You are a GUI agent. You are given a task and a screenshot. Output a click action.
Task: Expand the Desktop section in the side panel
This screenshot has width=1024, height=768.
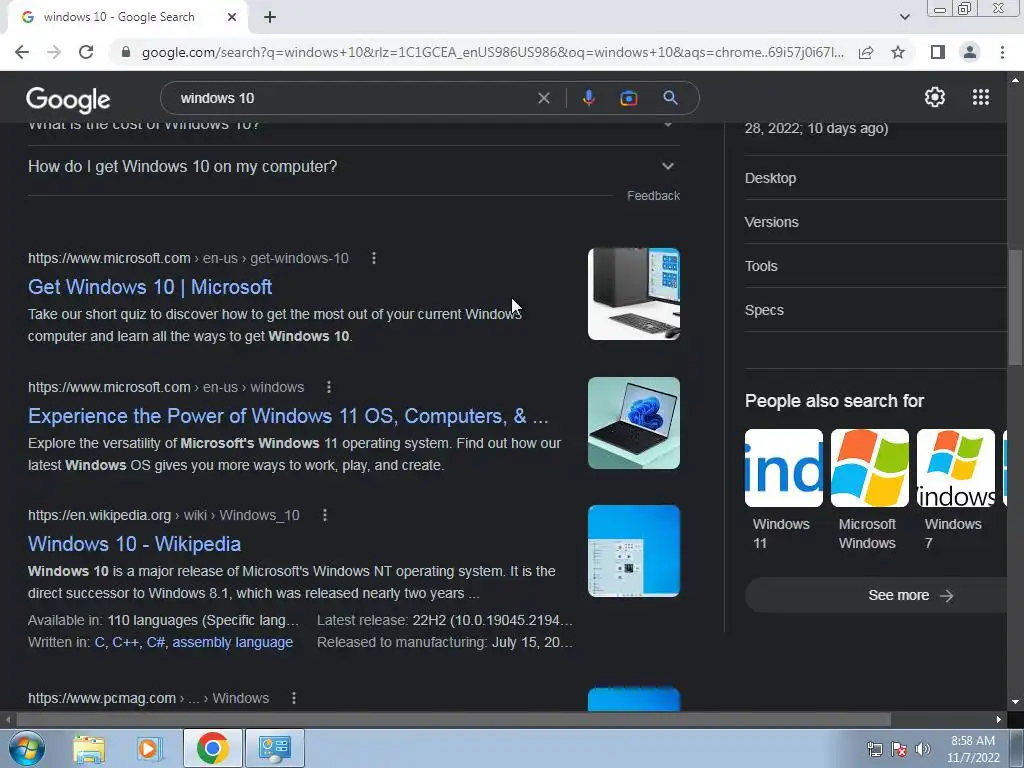[875, 178]
